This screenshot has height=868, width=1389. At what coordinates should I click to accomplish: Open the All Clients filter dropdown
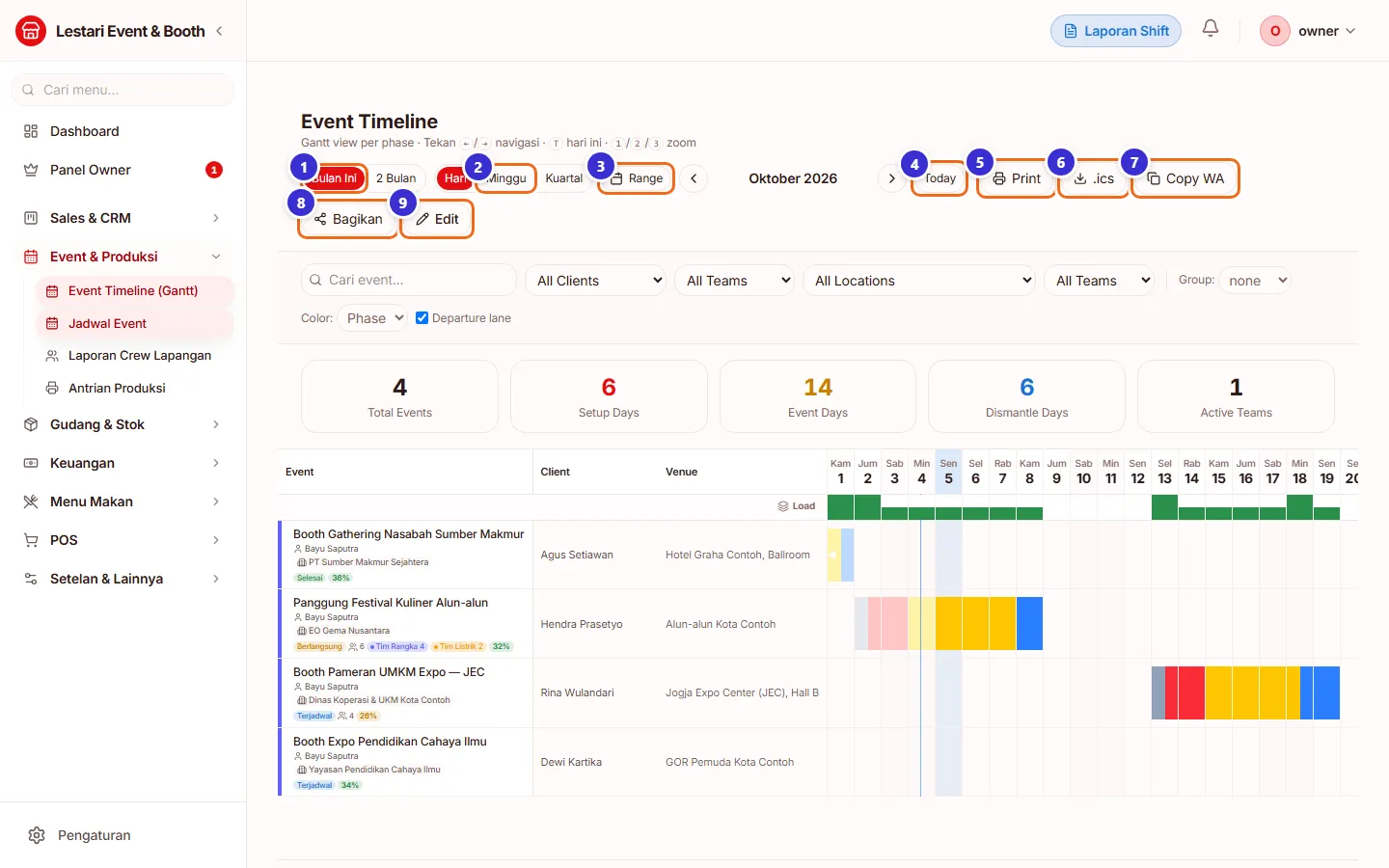pos(596,281)
